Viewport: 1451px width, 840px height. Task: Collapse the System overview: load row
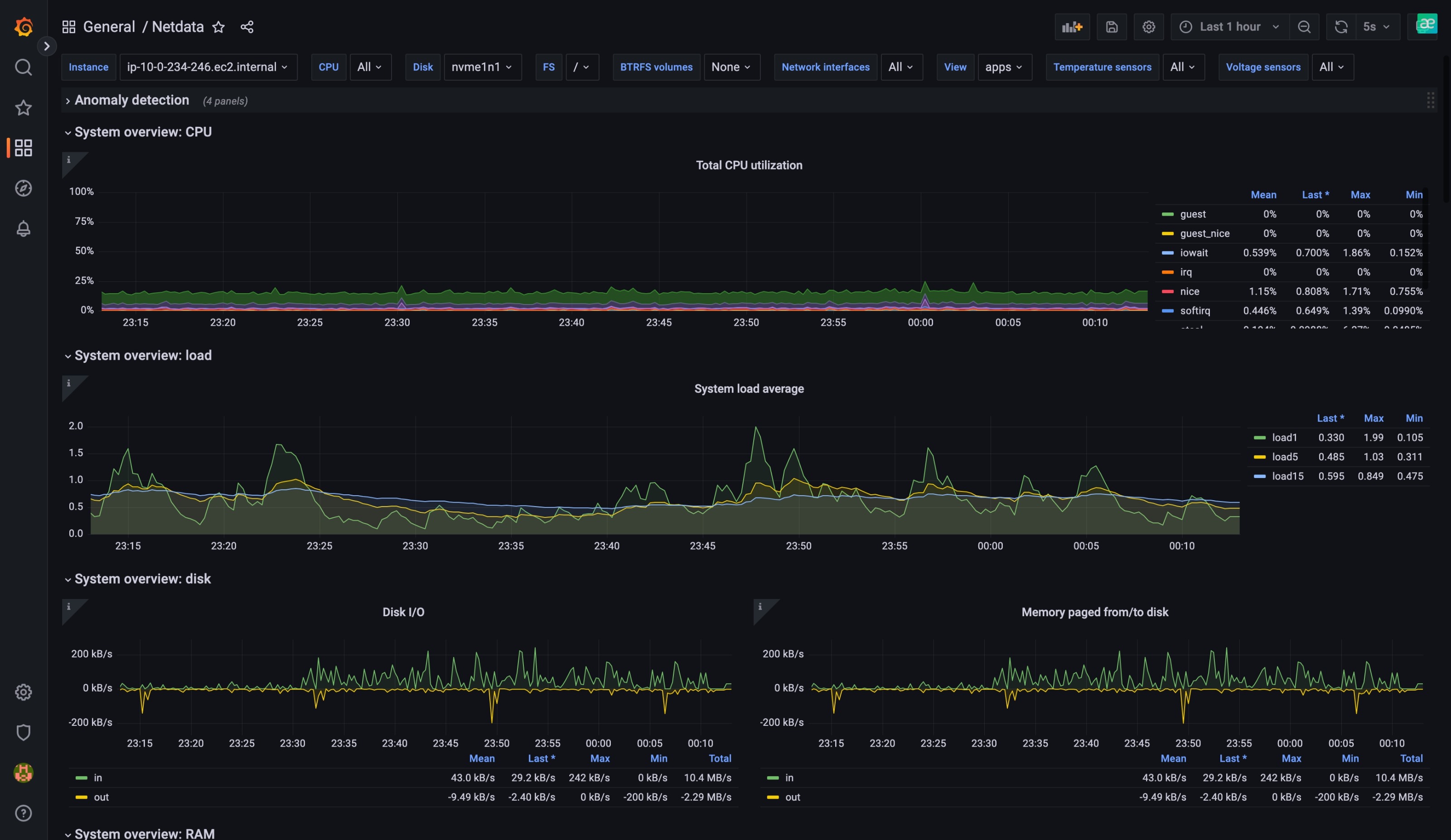point(143,355)
